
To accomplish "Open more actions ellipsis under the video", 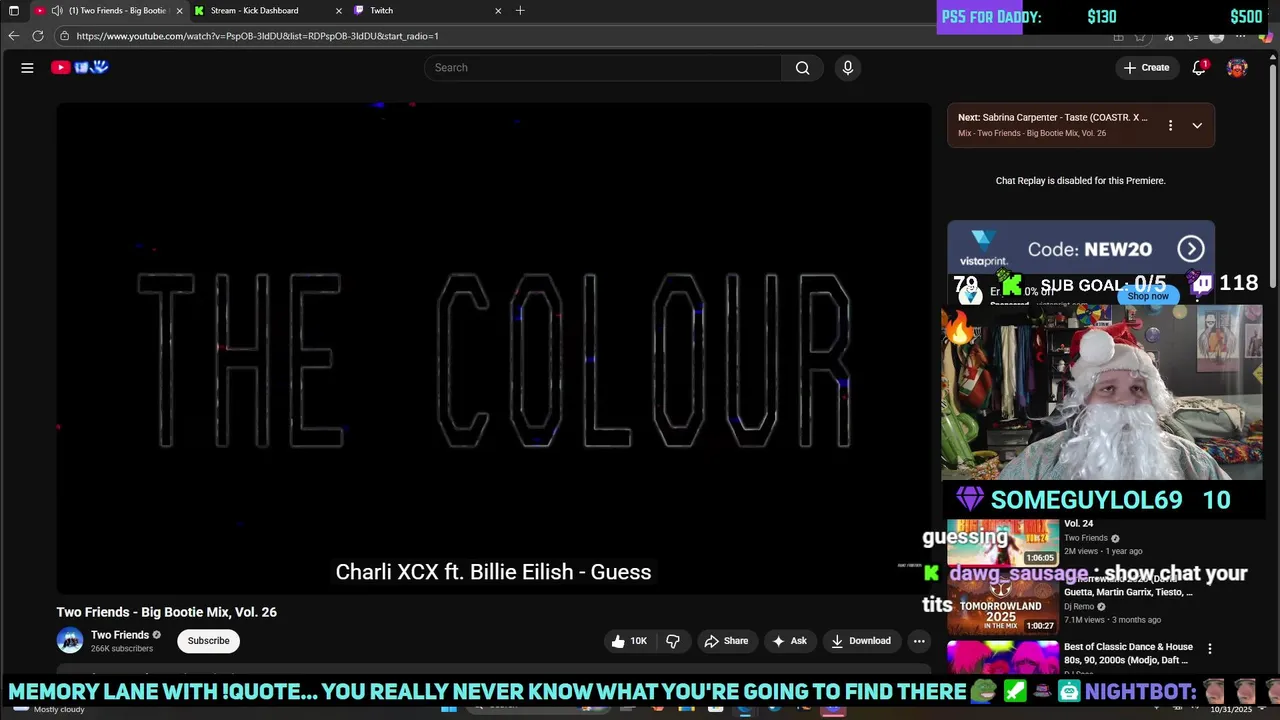I will pos(919,641).
